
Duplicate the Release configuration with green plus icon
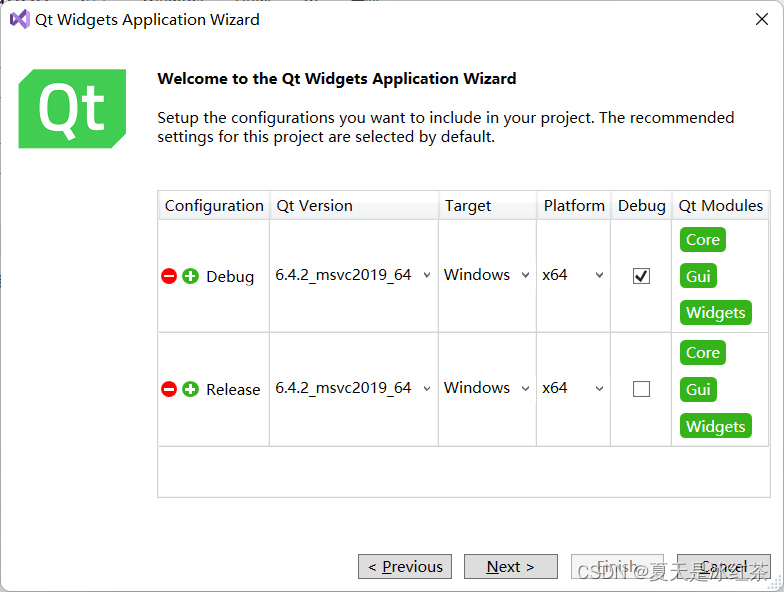coord(190,389)
